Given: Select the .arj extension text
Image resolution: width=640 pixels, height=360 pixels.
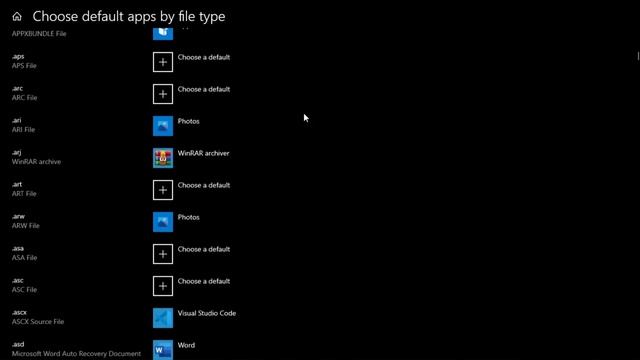Looking at the screenshot, I should 16,152.
